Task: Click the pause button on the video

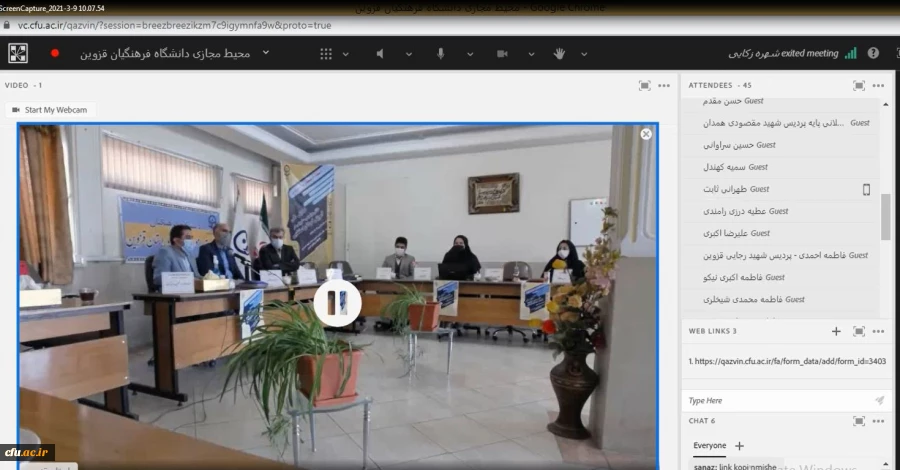Action: (338, 303)
